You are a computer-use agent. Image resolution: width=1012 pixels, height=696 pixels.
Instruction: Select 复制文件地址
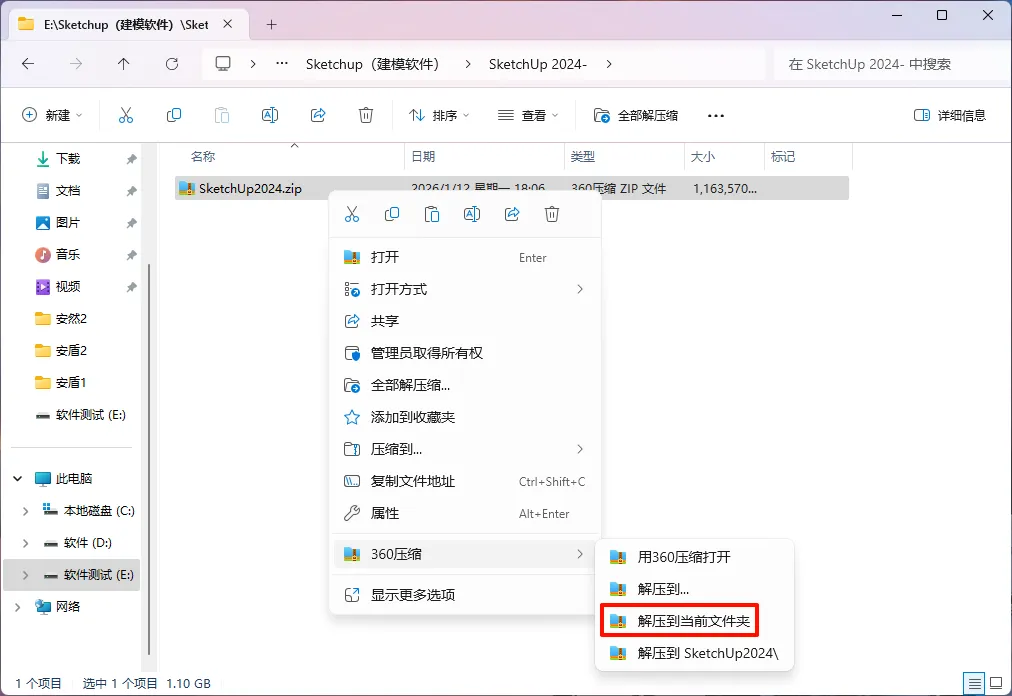tap(465, 481)
